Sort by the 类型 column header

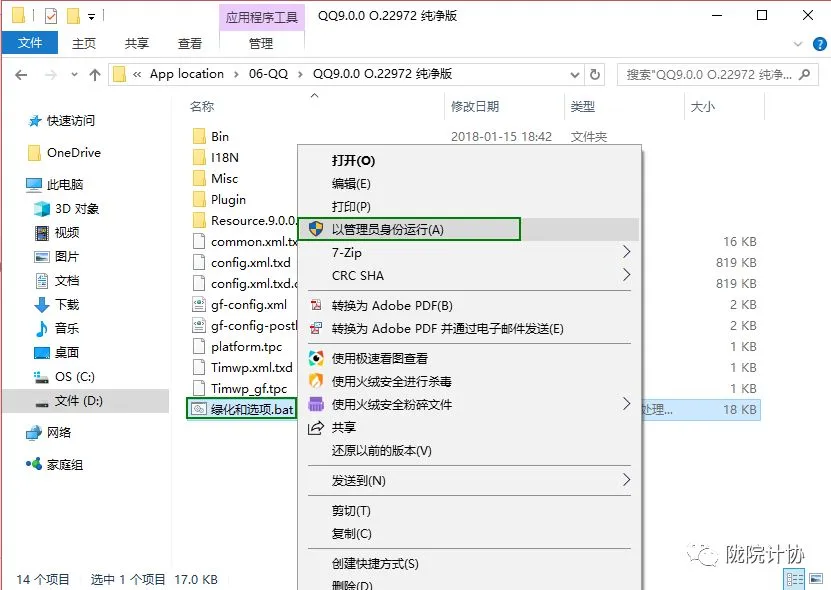coord(582,107)
